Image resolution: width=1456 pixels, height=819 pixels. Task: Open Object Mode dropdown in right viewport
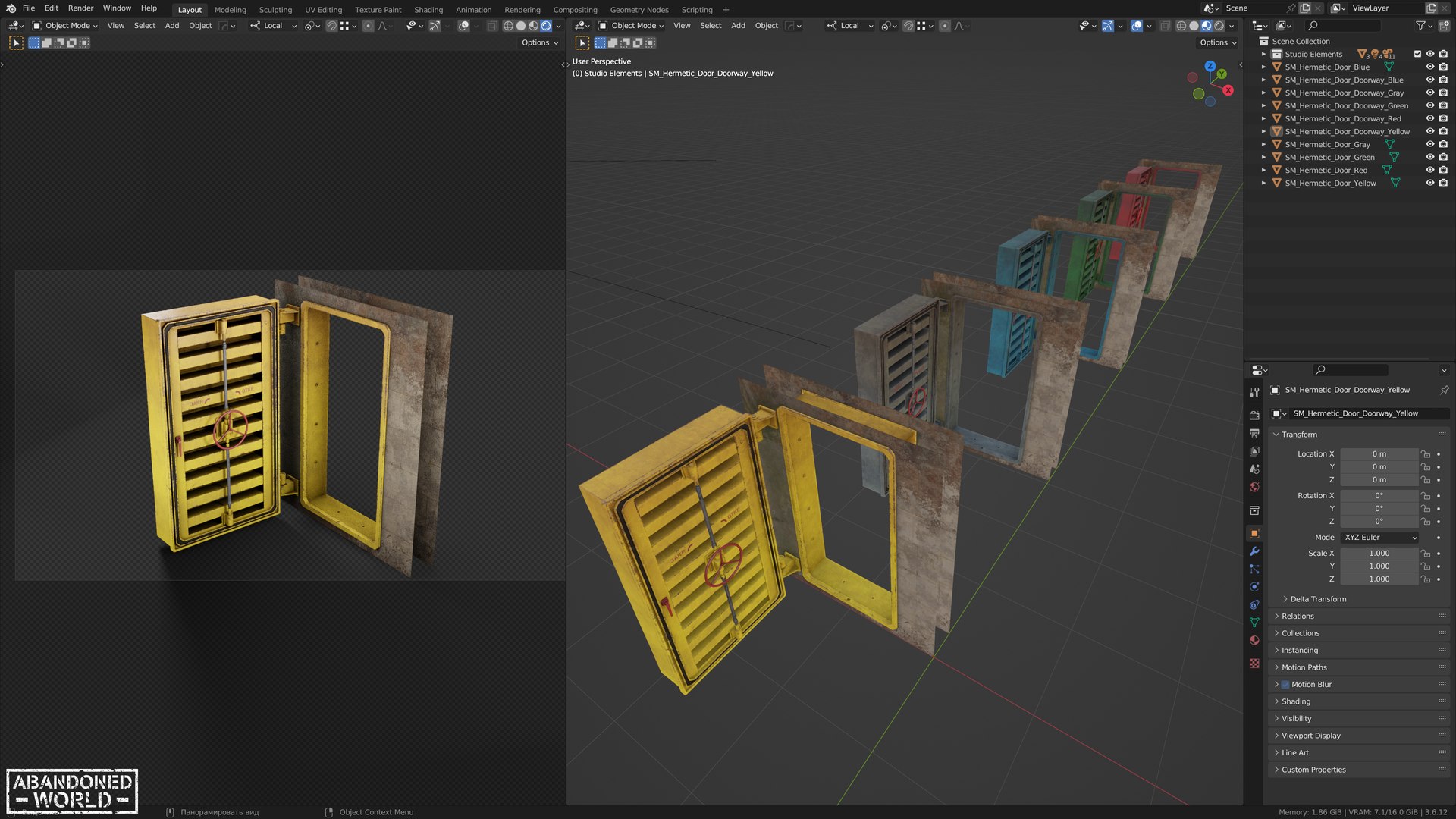click(x=631, y=26)
